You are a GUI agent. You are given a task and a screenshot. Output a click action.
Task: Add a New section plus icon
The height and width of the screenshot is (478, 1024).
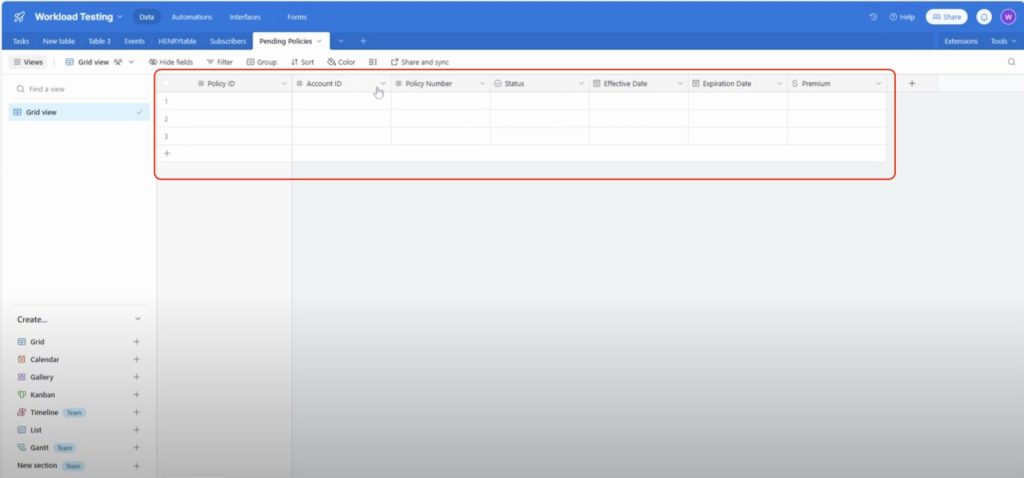[x=136, y=466]
